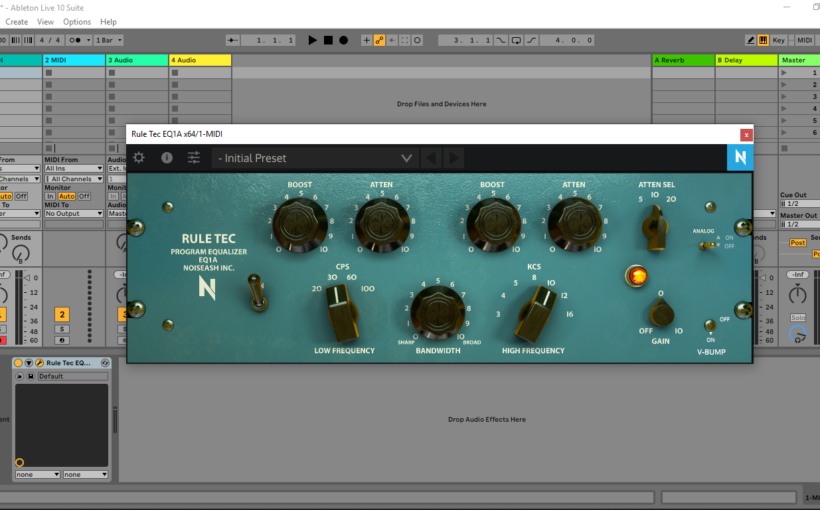Select the A Reverb return track header
The image size is (820, 510).
pos(684,60)
